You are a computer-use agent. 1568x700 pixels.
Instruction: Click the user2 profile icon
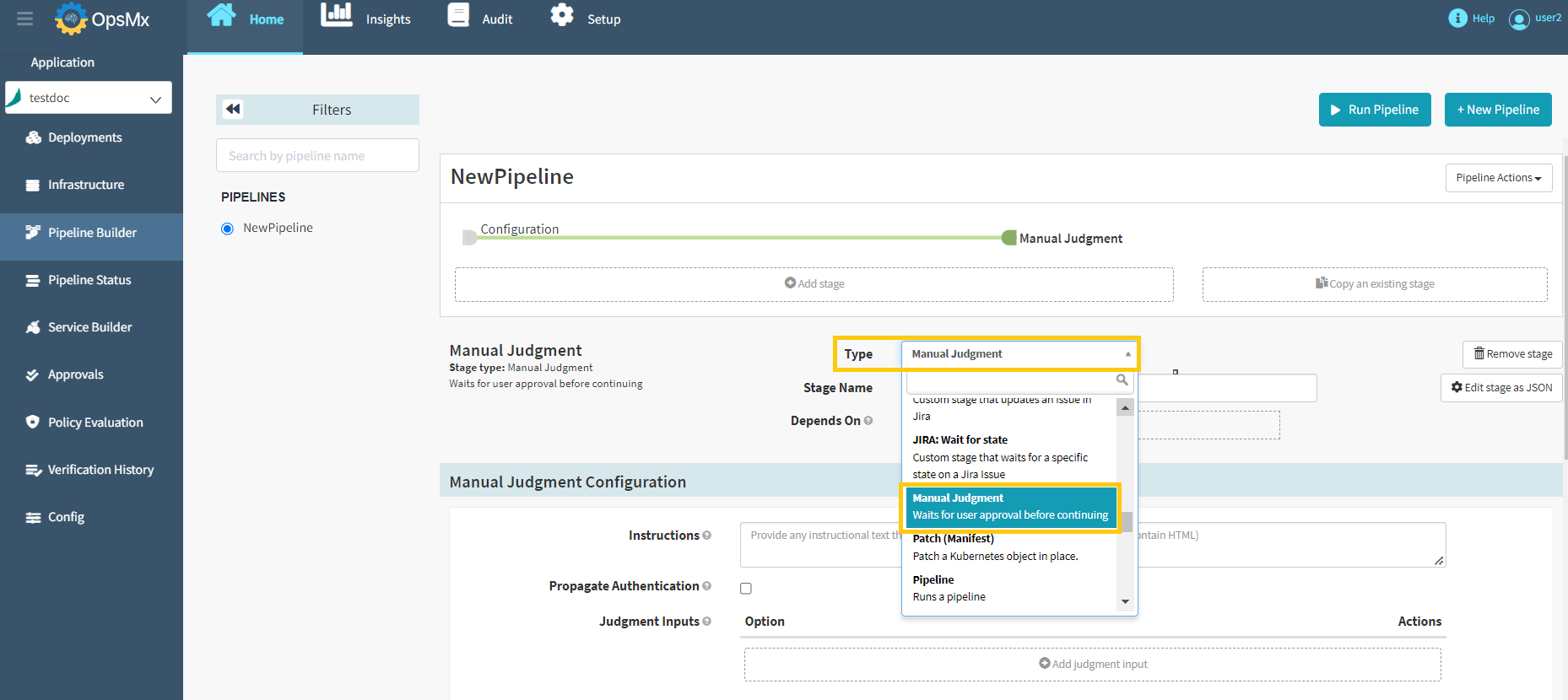[1518, 19]
